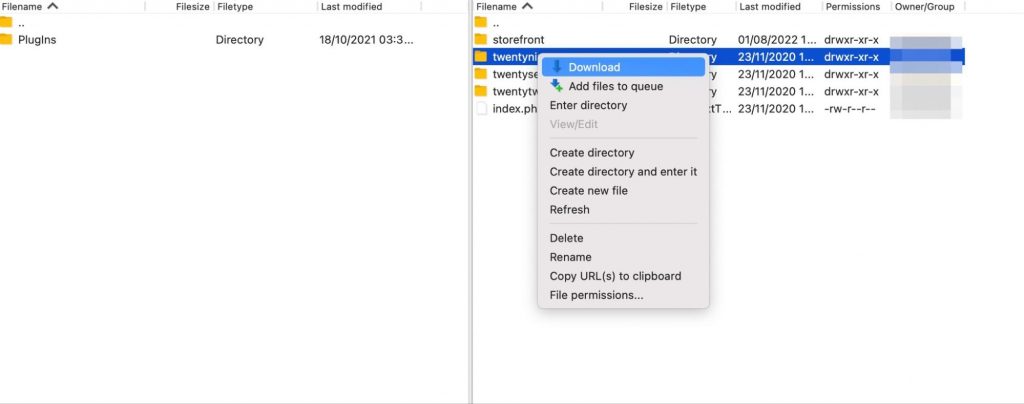
Task: Pick Rename from the context menu
Action: pyautogui.click(x=570, y=257)
